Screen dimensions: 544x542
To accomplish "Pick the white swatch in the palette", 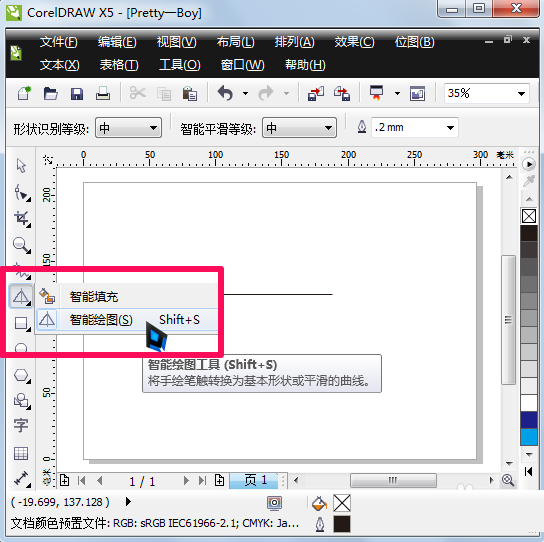I will click(x=529, y=403).
